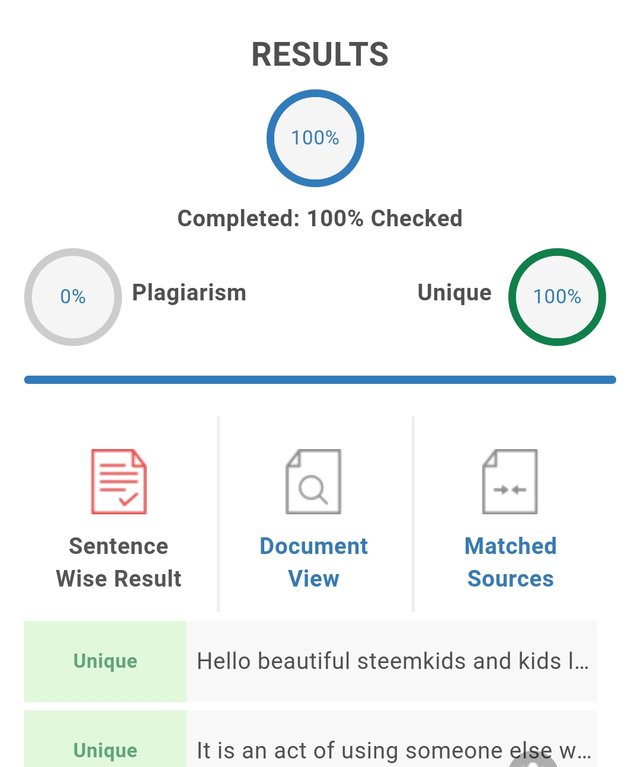Click the blue 100% completed circle

pos(315,138)
